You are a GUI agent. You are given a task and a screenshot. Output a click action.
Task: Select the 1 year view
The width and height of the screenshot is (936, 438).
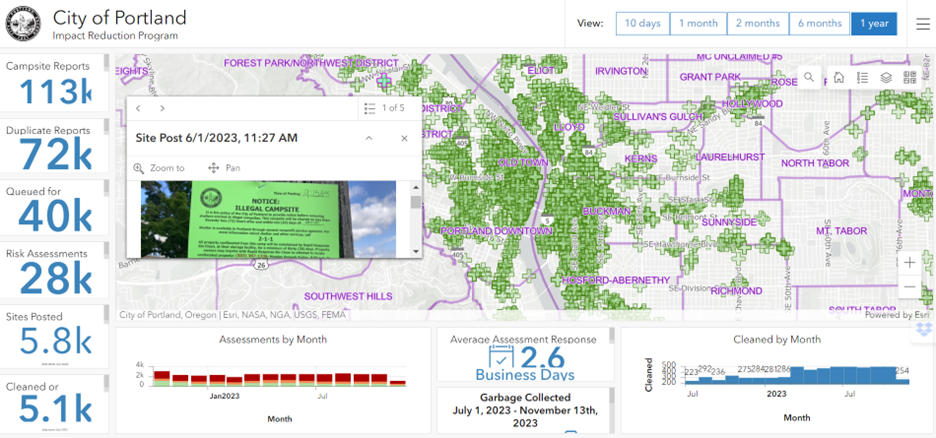874,23
